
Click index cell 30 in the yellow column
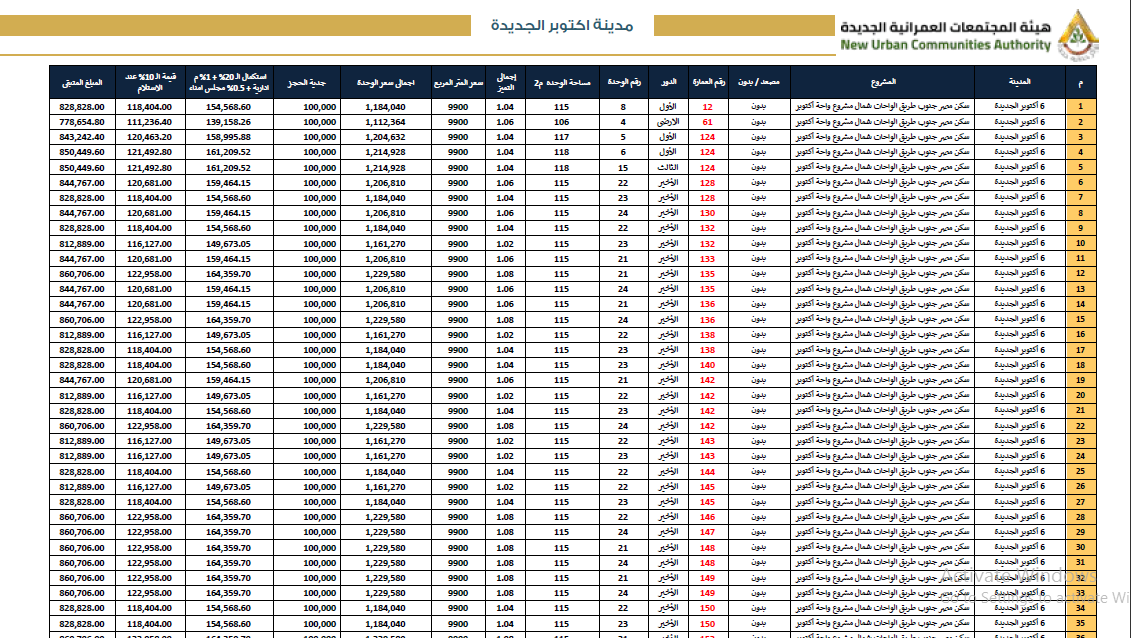coord(1081,547)
